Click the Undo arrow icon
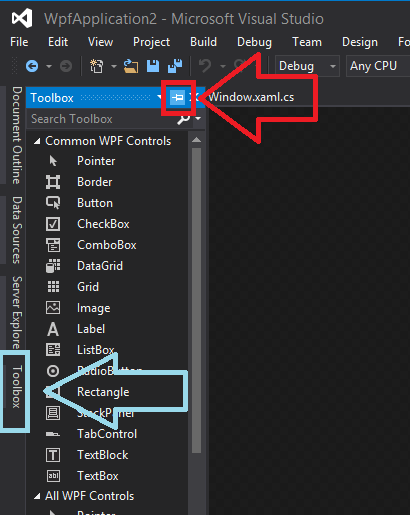 click(205, 66)
